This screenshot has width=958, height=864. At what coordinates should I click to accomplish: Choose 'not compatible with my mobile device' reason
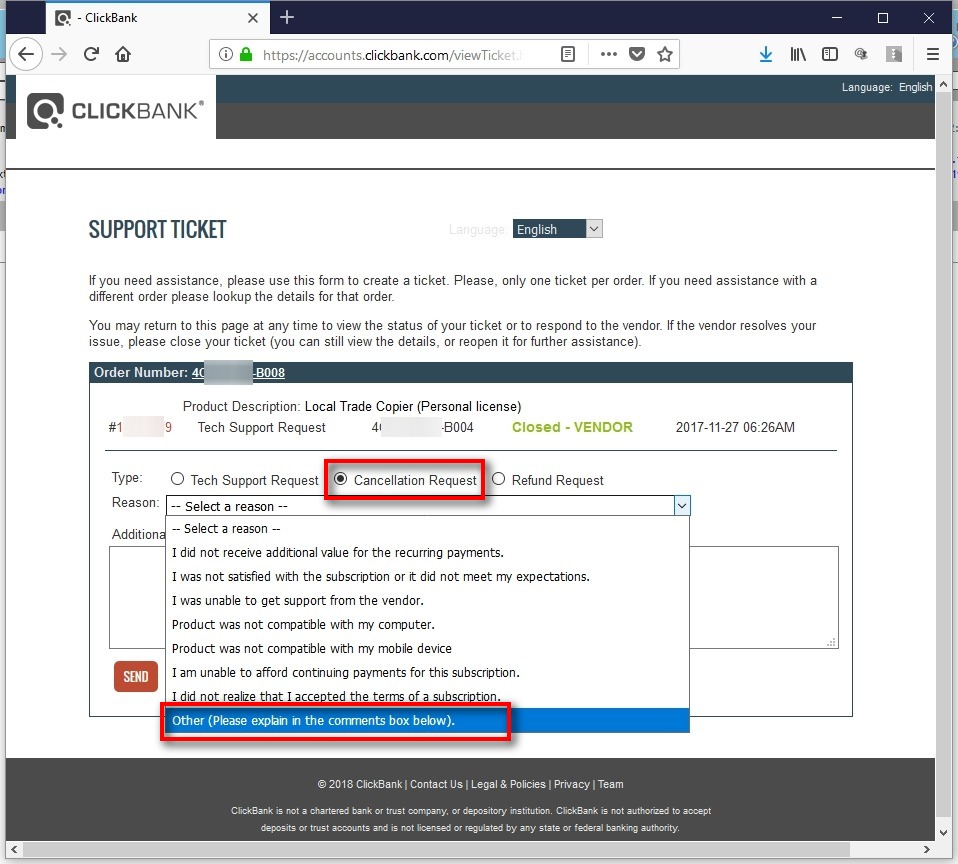427,648
